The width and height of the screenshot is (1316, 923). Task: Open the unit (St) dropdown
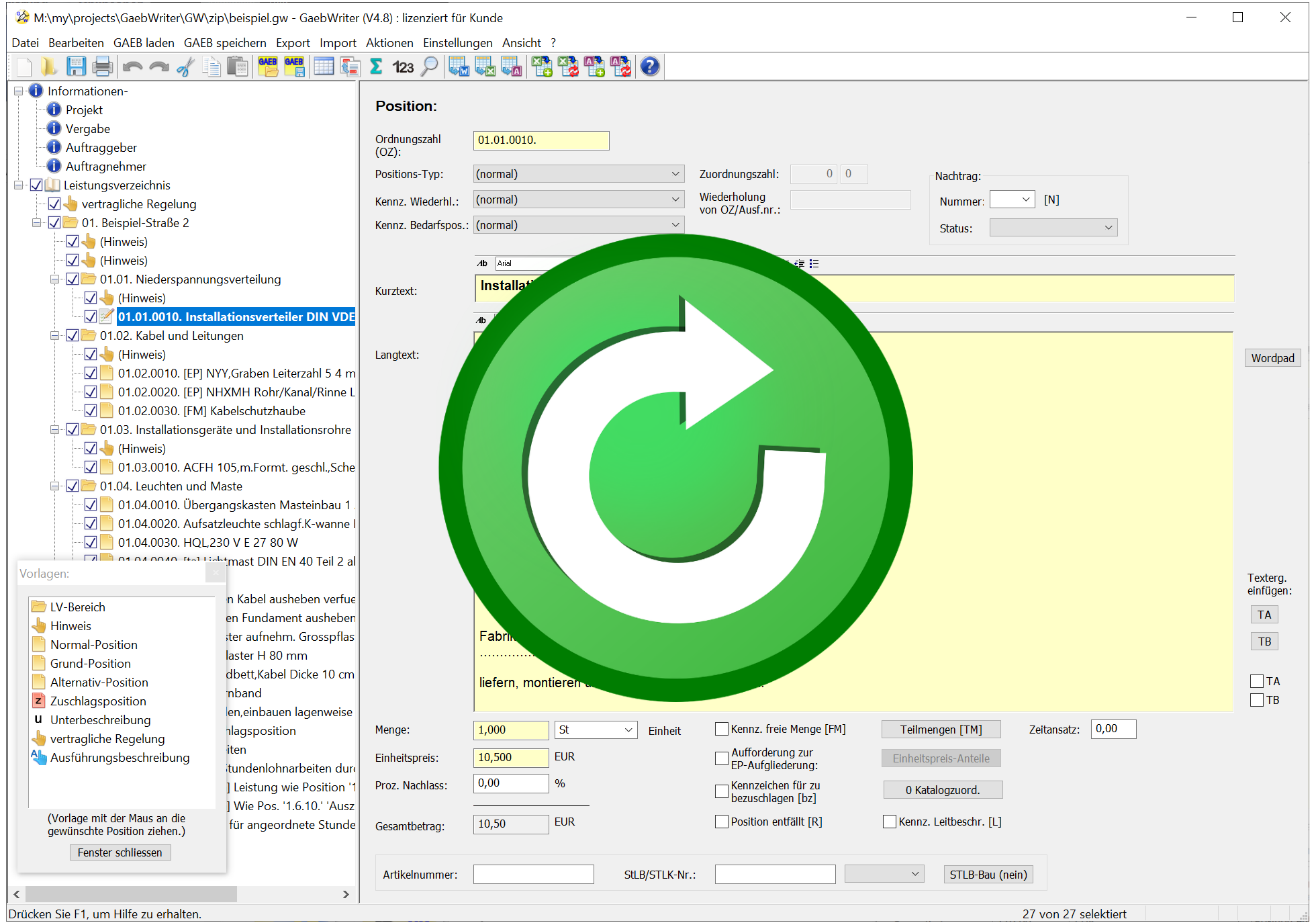point(596,730)
